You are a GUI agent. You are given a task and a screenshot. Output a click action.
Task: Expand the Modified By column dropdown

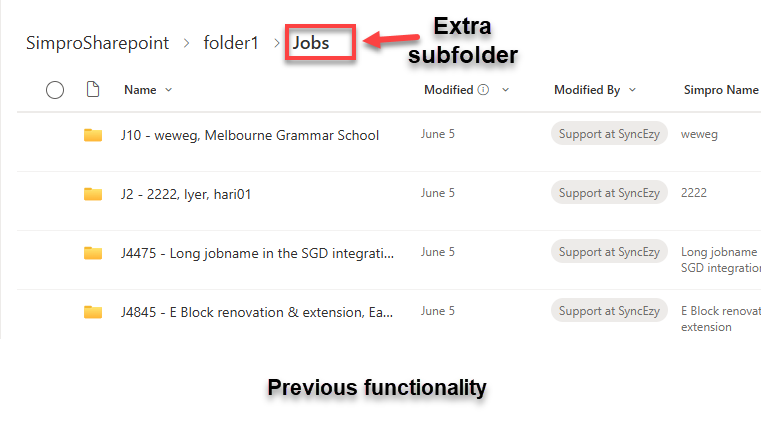click(632, 90)
